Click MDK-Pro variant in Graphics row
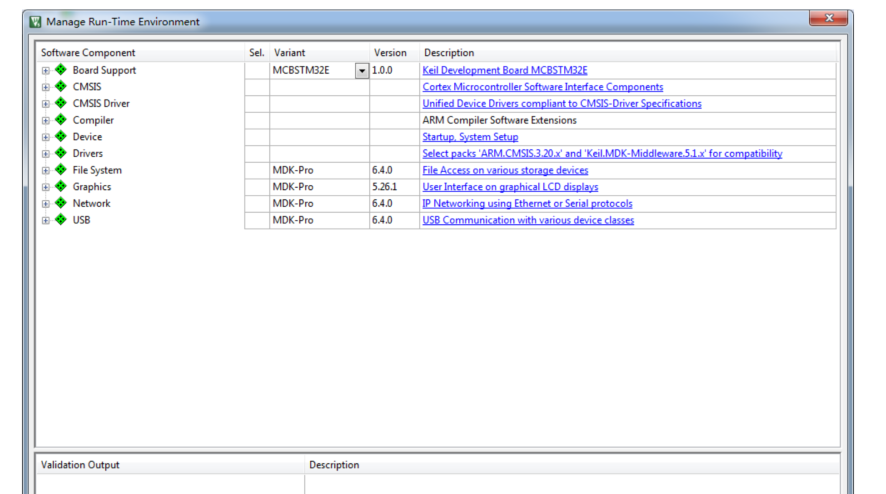This screenshot has height=494, width=886. coord(293,187)
